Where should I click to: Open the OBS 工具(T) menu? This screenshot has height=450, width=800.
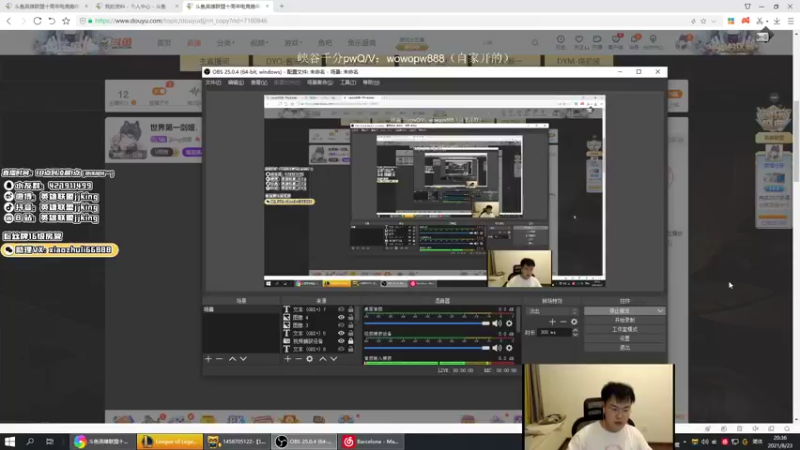tap(348, 83)
